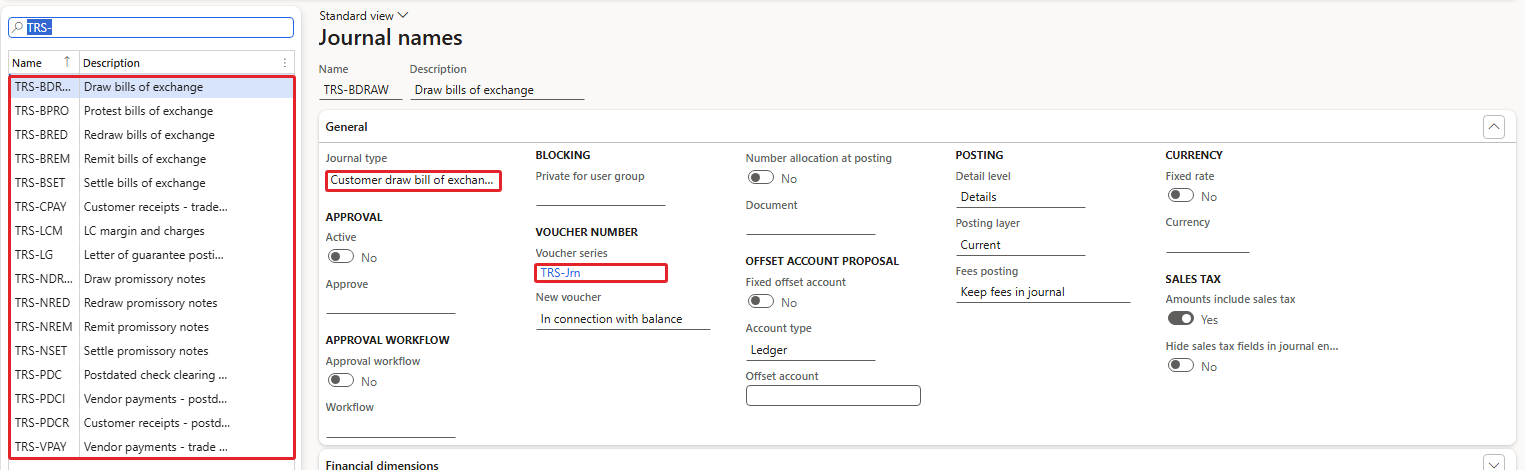Open the Standard view dropdown
This screenshot has height=470, width=1525.
point(364,16)
